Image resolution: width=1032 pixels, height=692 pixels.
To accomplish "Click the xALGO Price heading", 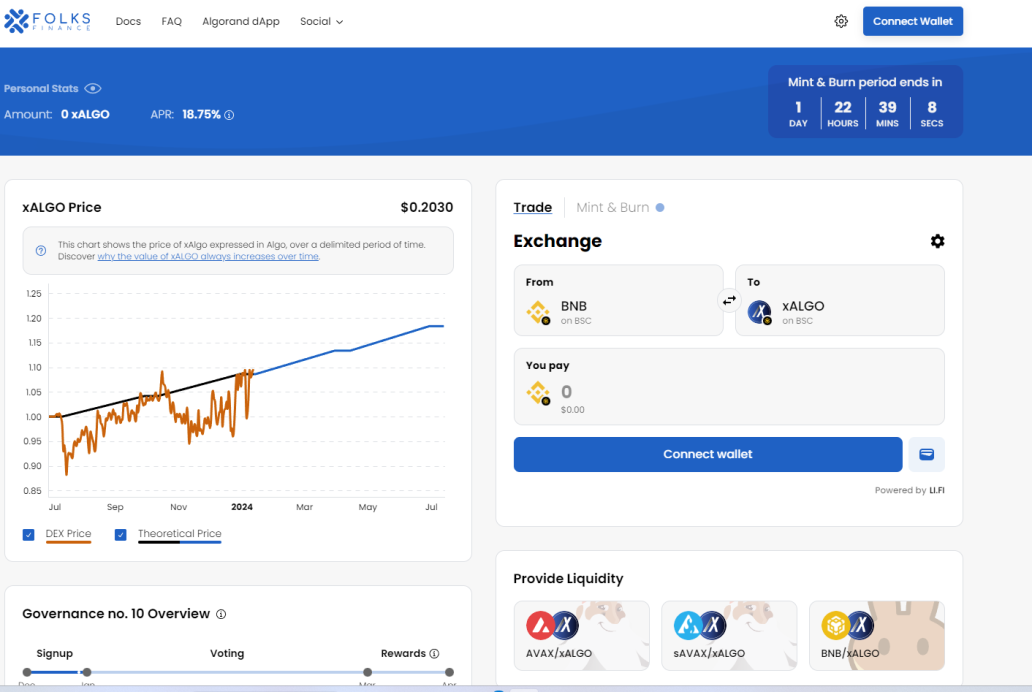I will click(x=62, y=207).
